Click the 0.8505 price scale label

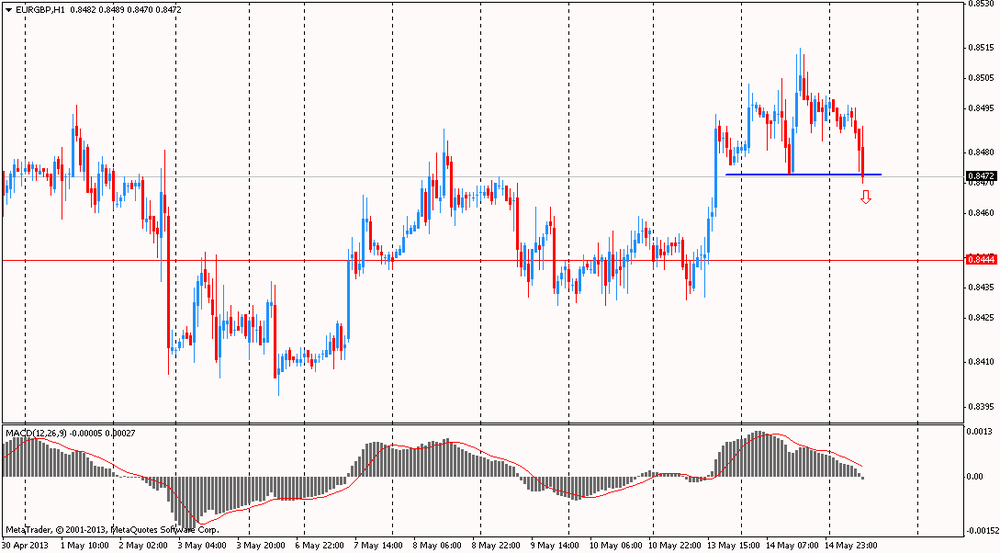[x=980, y=78]
